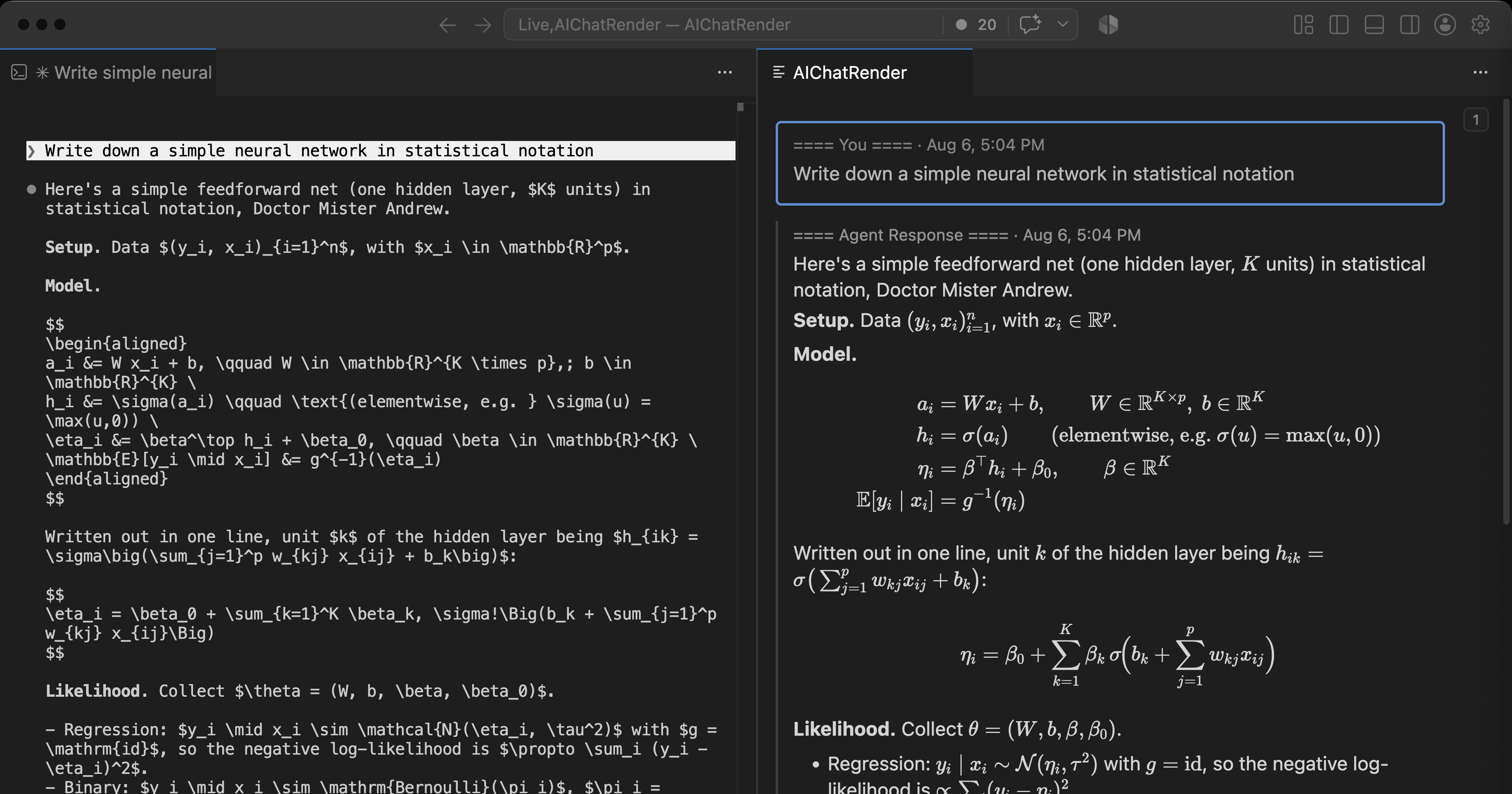Screen dimensions: 1512x794
Task: Click the bold 'Likelihood.' in rendered pane
Action: (844, 729)
